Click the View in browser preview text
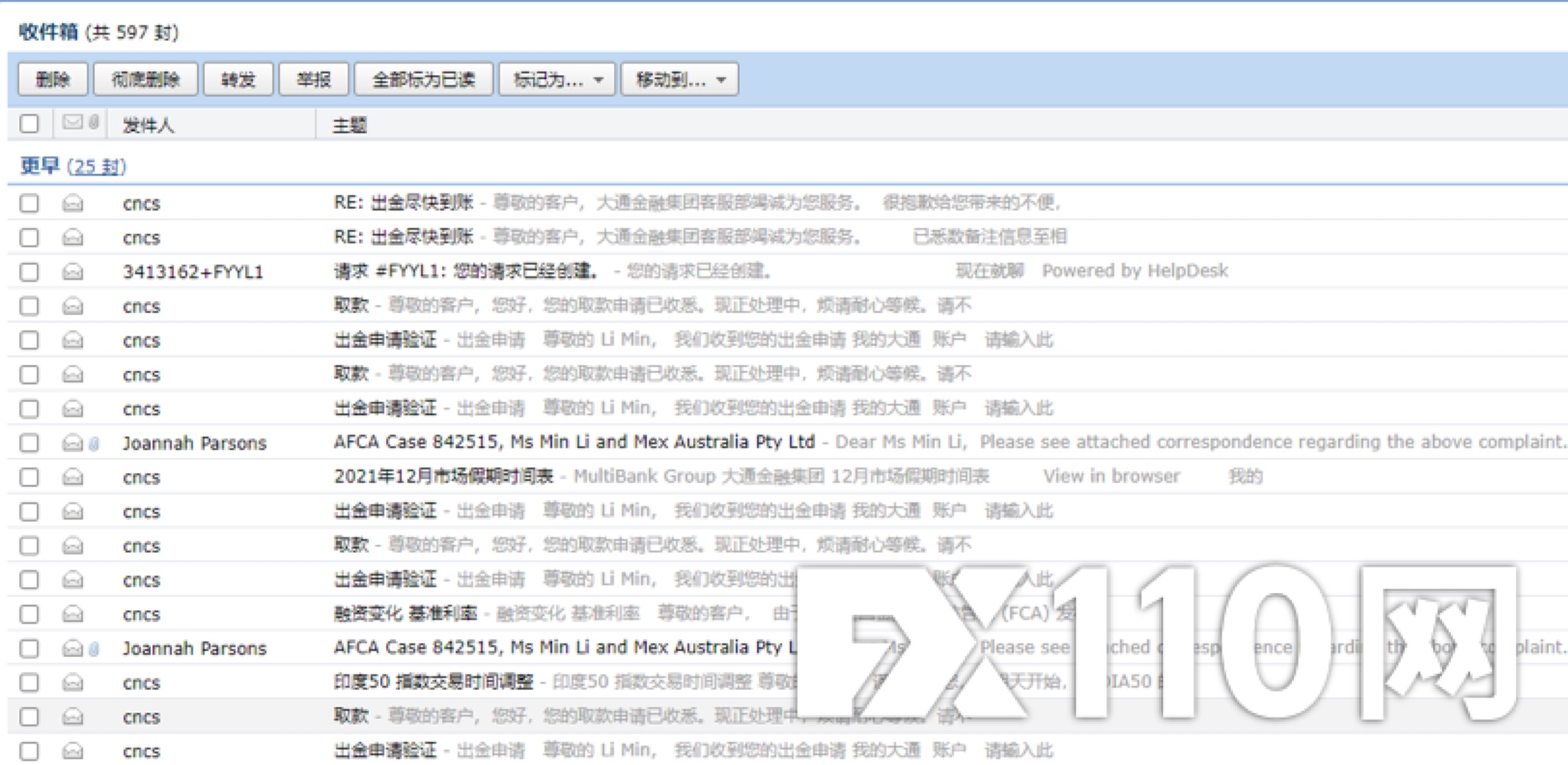Image resolution: width=1568 pixels, height=765 pixels. click(x=1112, y=477)
